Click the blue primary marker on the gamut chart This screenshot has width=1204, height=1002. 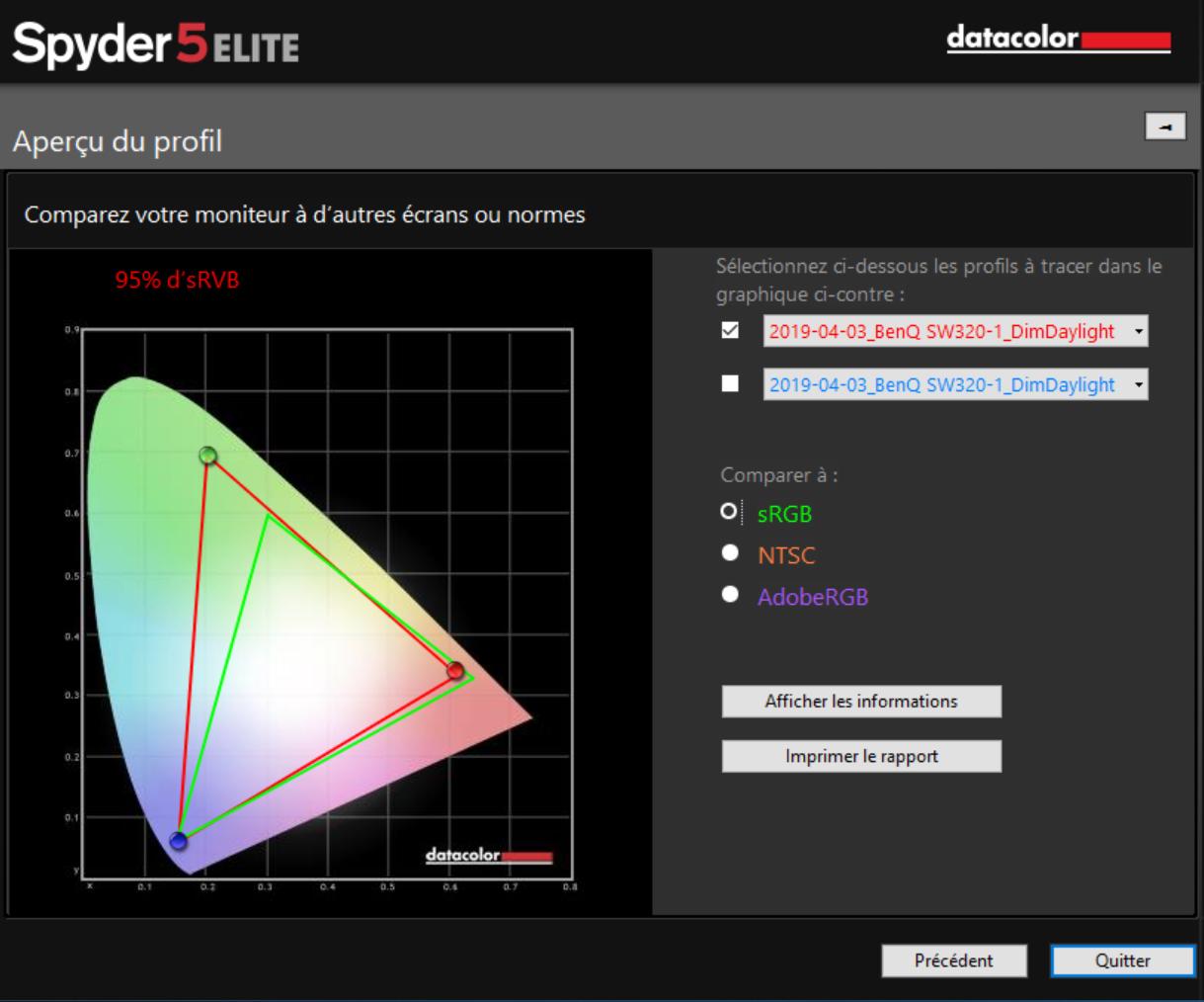pos(178,841)
